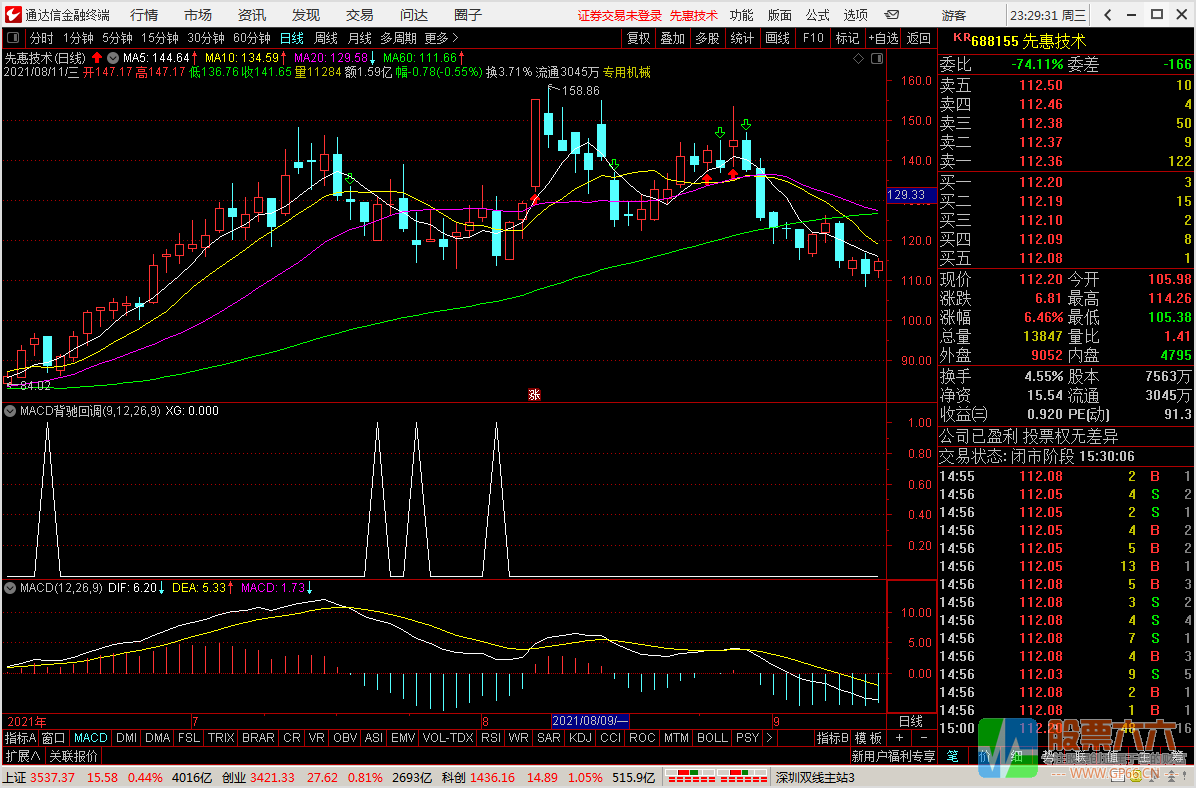Select the TRIX indicator tab

221,738
